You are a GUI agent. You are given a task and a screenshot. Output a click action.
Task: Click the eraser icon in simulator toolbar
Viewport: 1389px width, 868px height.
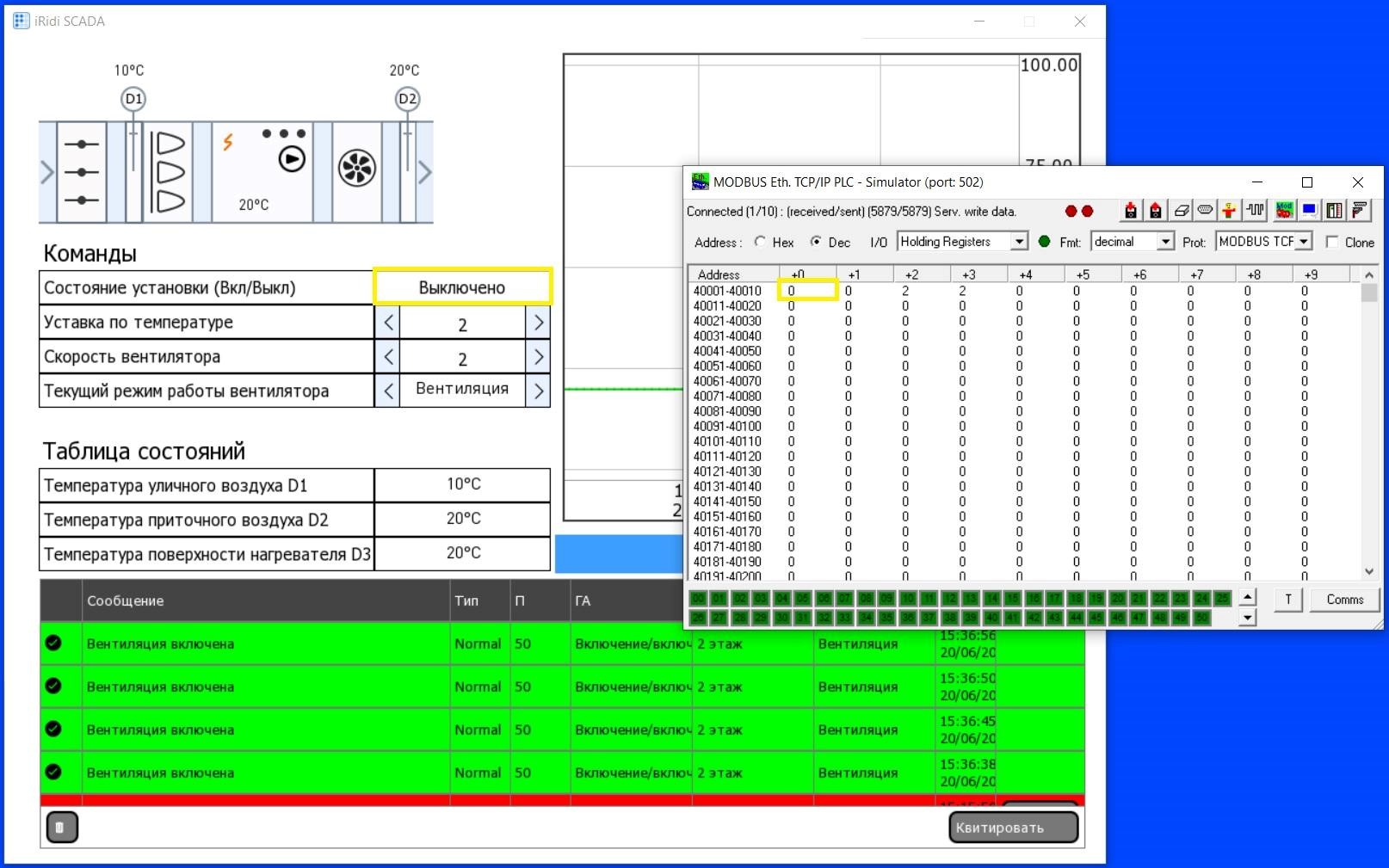(x=1181, y=211)
